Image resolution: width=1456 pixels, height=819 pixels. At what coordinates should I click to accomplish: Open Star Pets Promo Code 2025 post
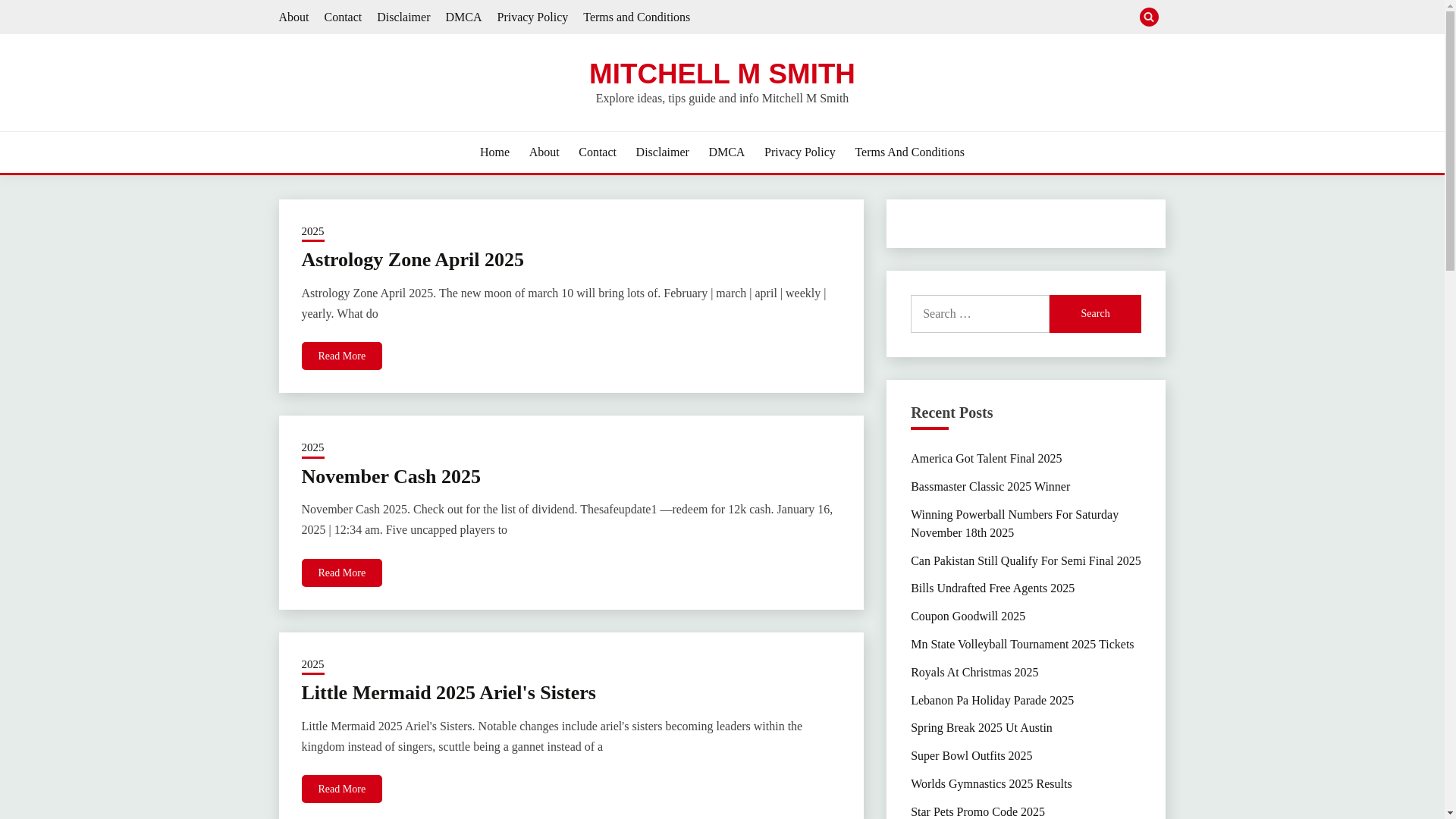[x=977, y=811]
